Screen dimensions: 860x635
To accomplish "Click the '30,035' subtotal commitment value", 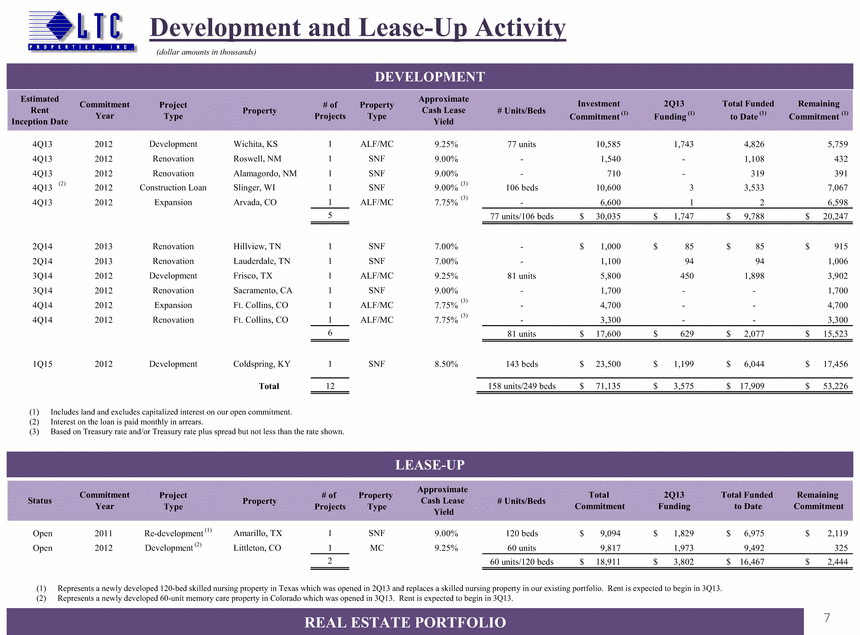I will (608, 217).
